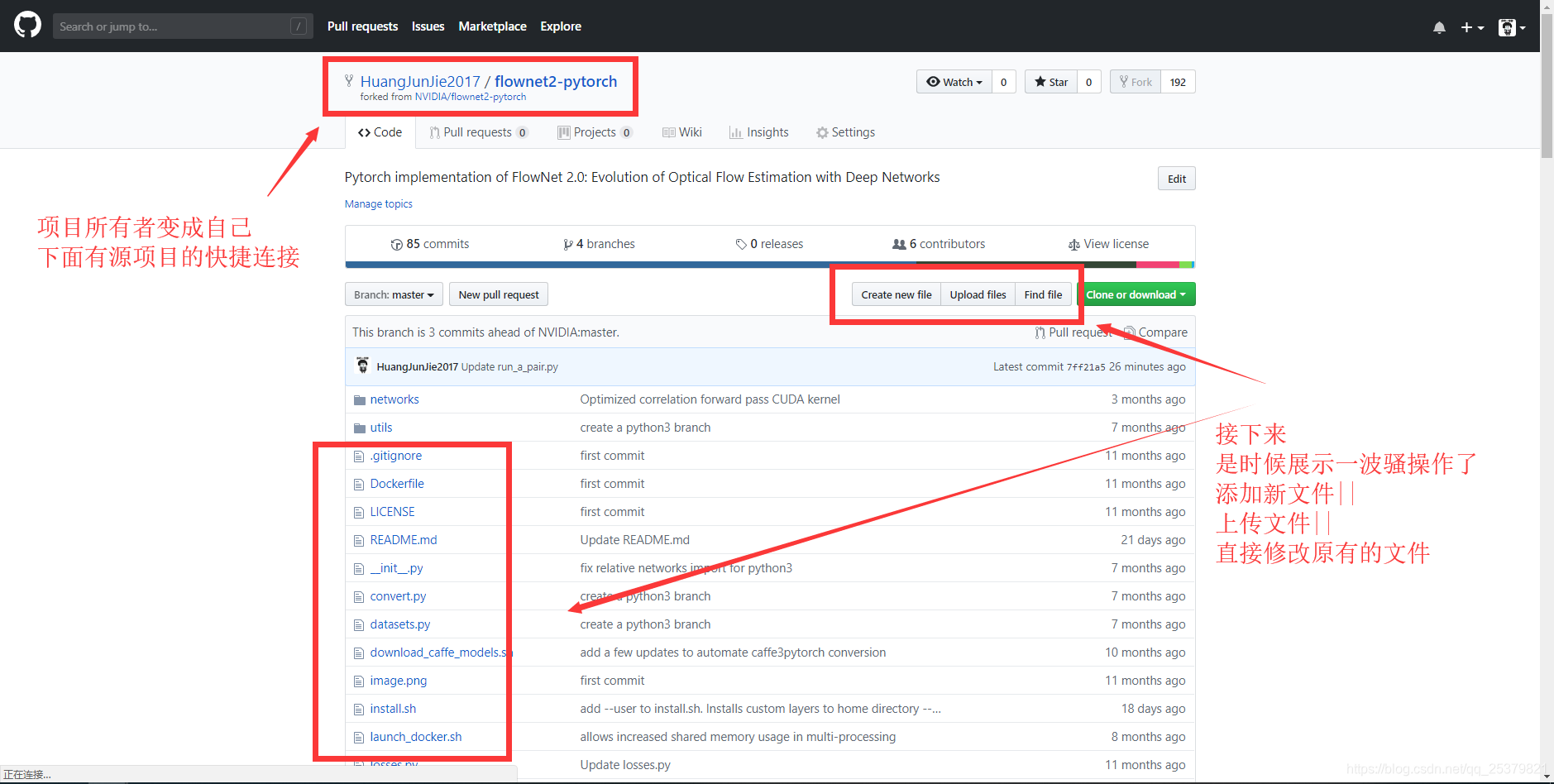Screen dimensions: 1554x784
Task: Click the tag icon beside 0 releases
Action: [741, 245]
